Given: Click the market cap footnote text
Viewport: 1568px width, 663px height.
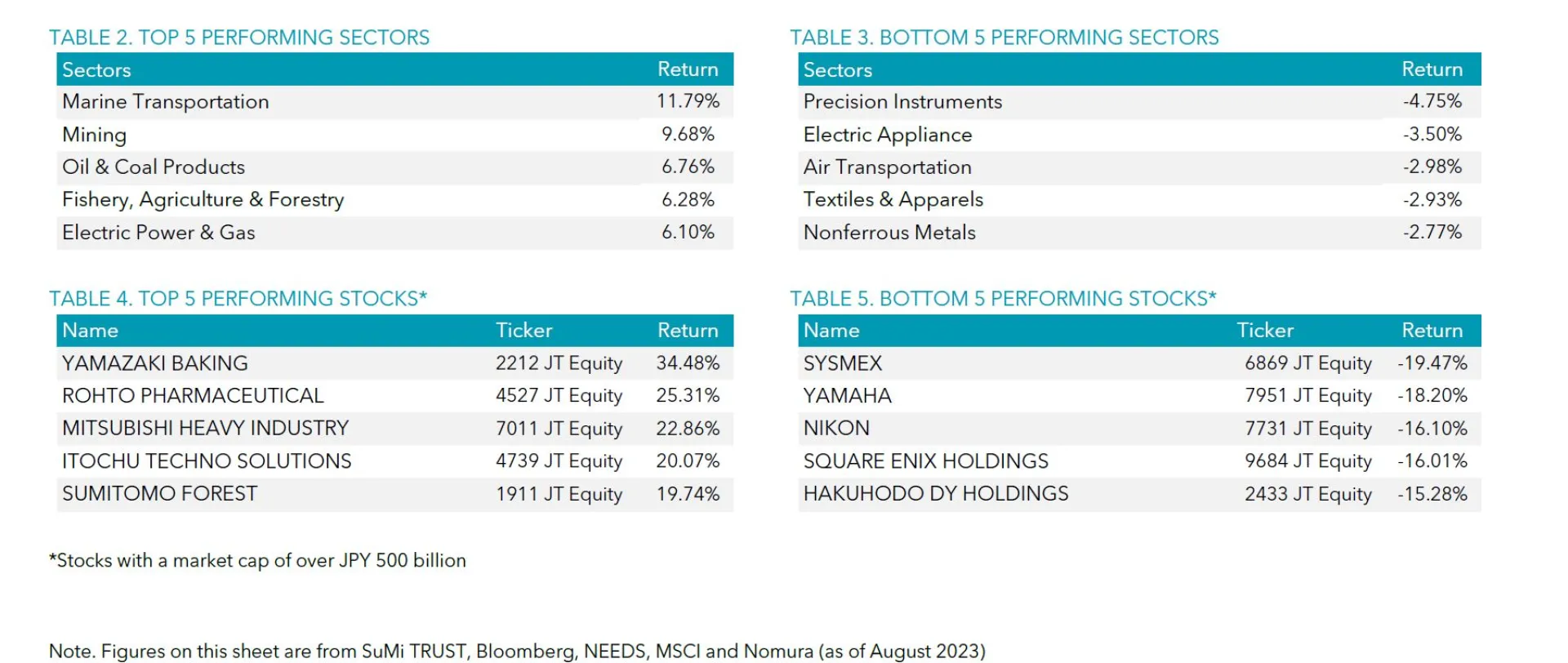Looking at the screenshot, I should (257, 561).
